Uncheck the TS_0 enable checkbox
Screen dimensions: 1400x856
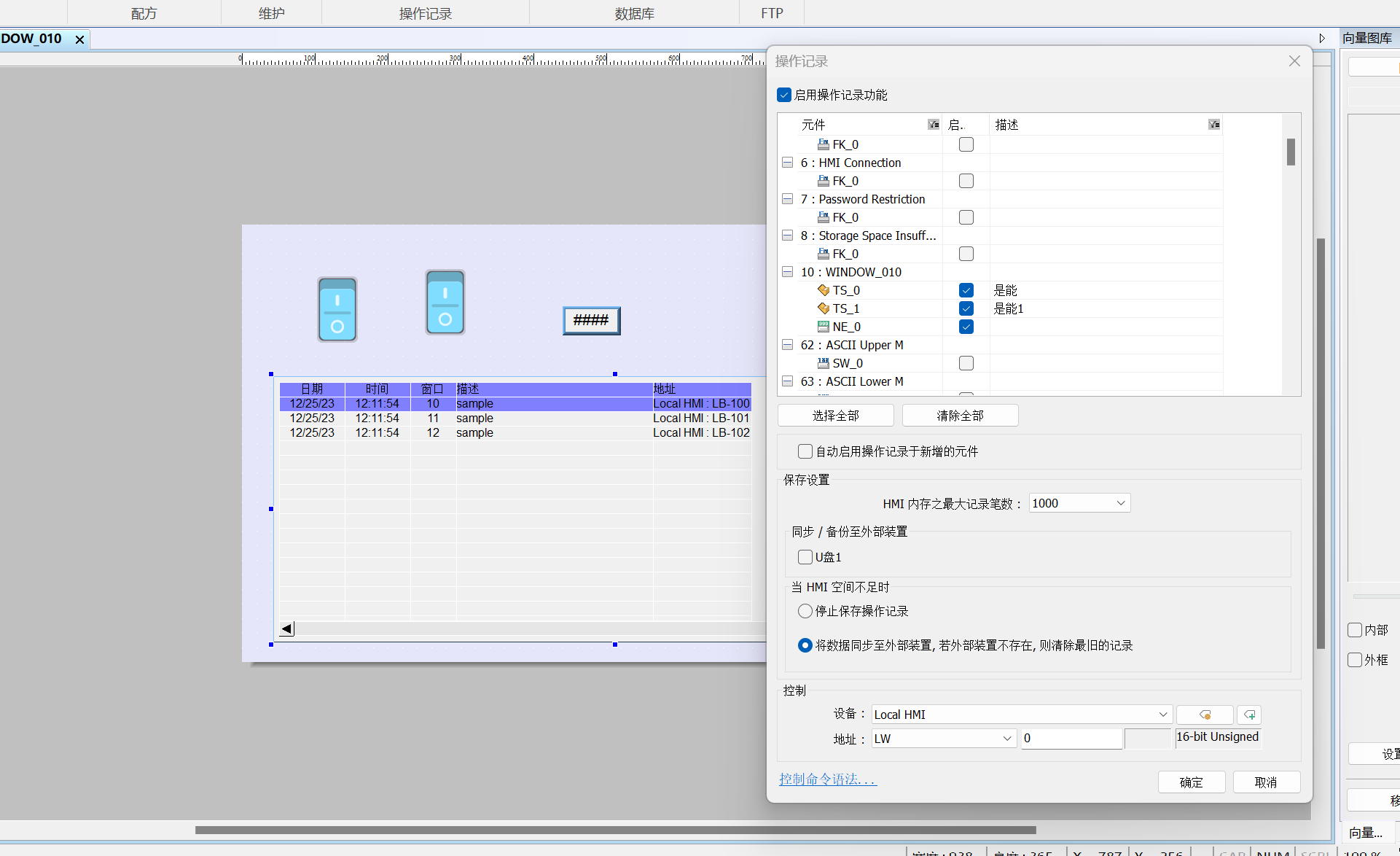pyautogui.click(x=966, y=290)
